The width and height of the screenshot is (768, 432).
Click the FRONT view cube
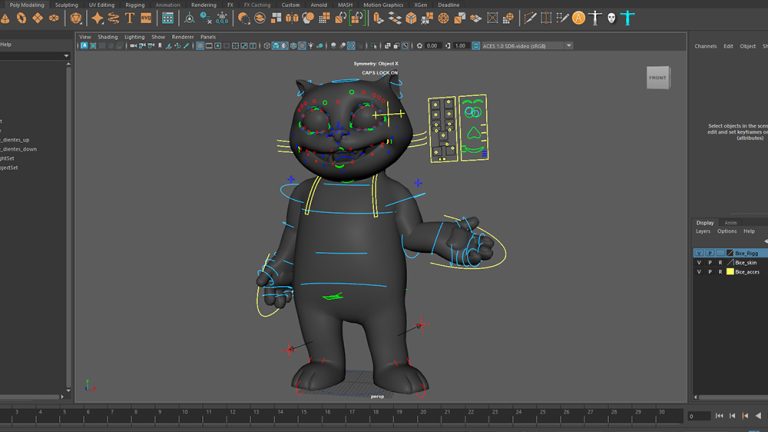tap(657, 78)
